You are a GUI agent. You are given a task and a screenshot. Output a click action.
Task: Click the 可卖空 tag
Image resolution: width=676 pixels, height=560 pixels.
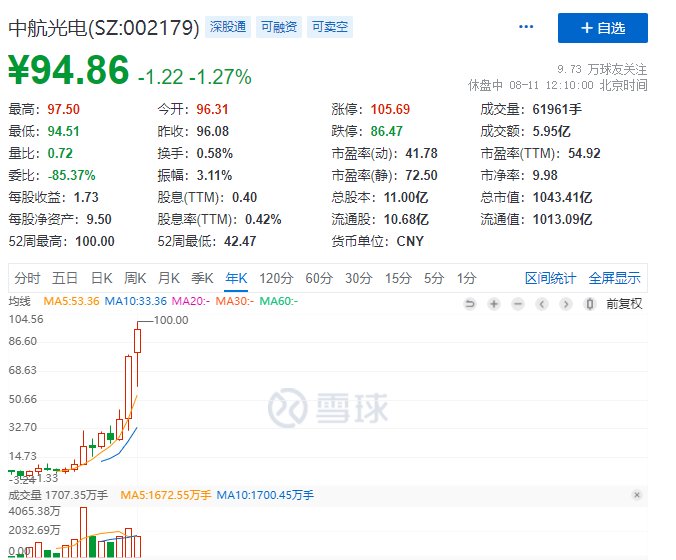click(x=330, y=27)
